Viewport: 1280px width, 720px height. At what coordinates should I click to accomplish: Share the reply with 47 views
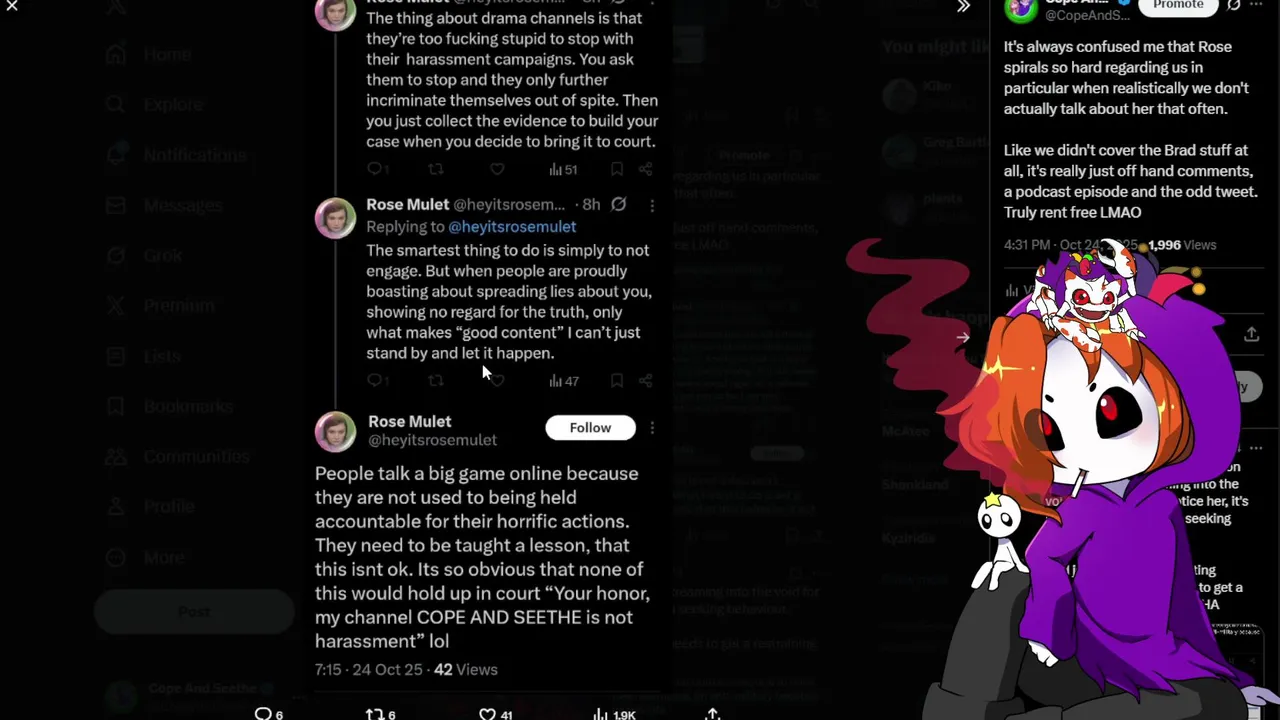coord(646,380)
